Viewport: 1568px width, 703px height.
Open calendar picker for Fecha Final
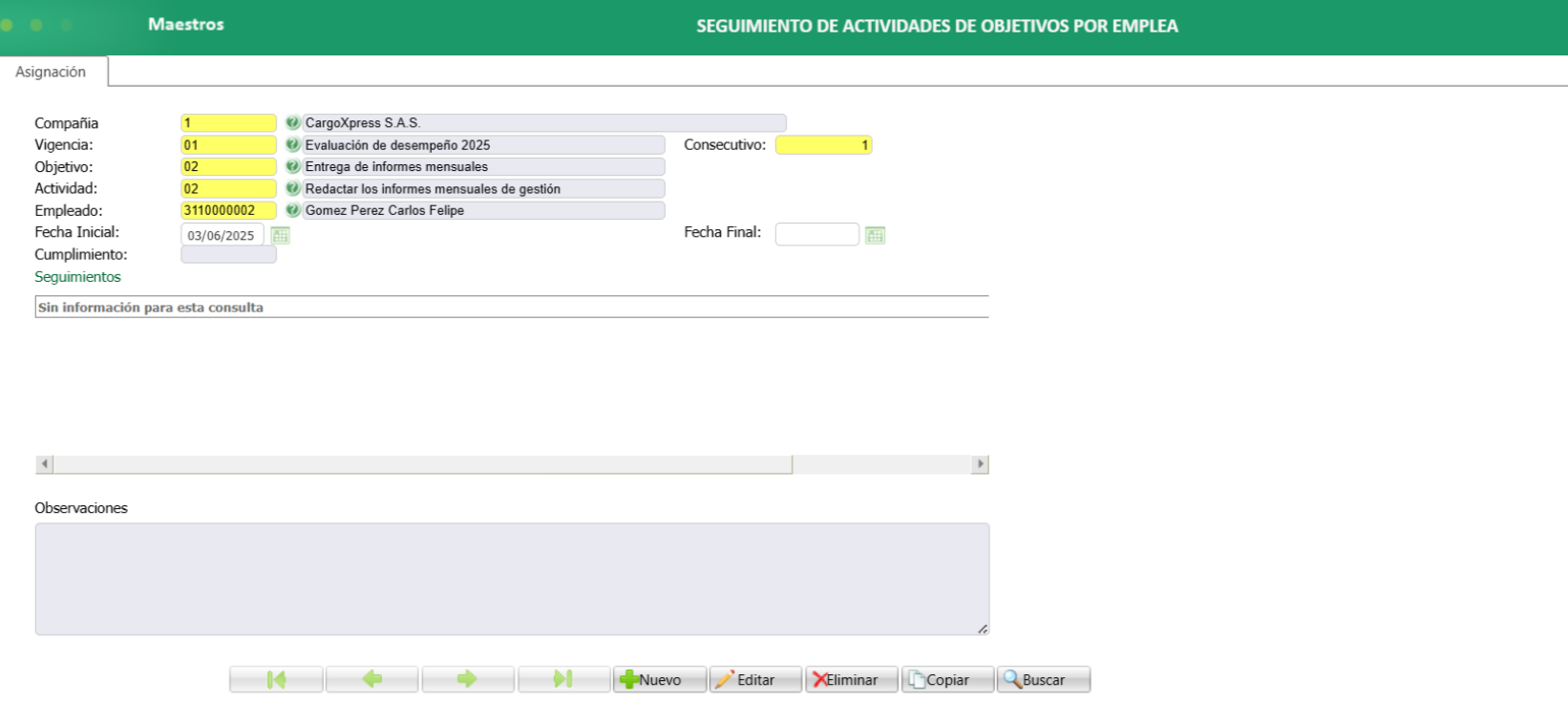875,235
